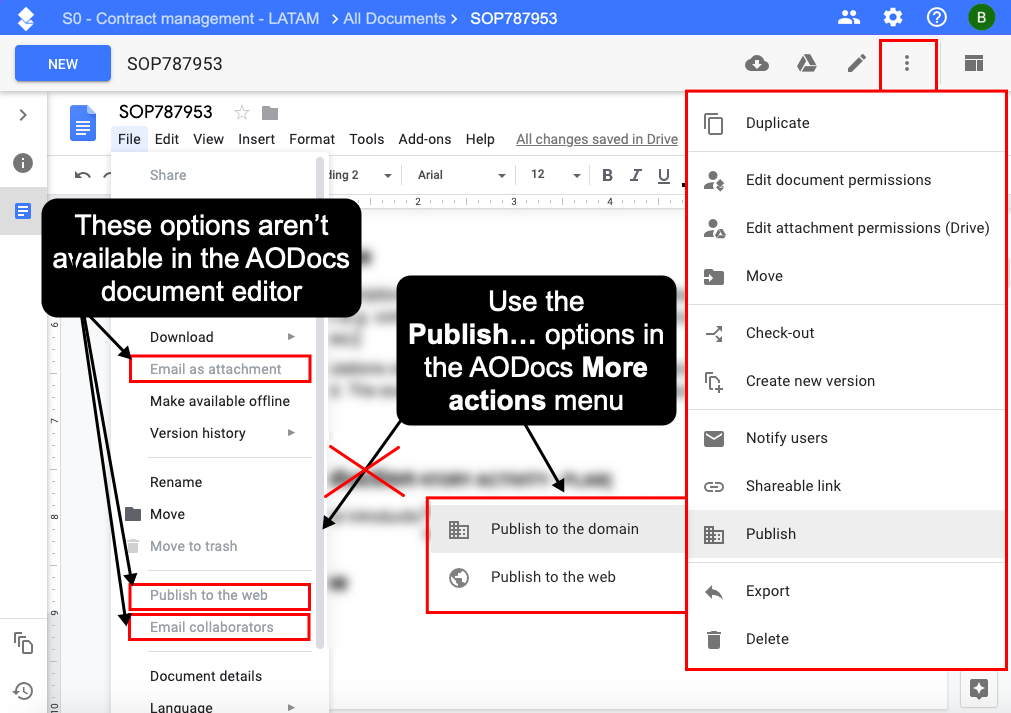
Task: Open the File menu
Action: click(x=129, y=139)
